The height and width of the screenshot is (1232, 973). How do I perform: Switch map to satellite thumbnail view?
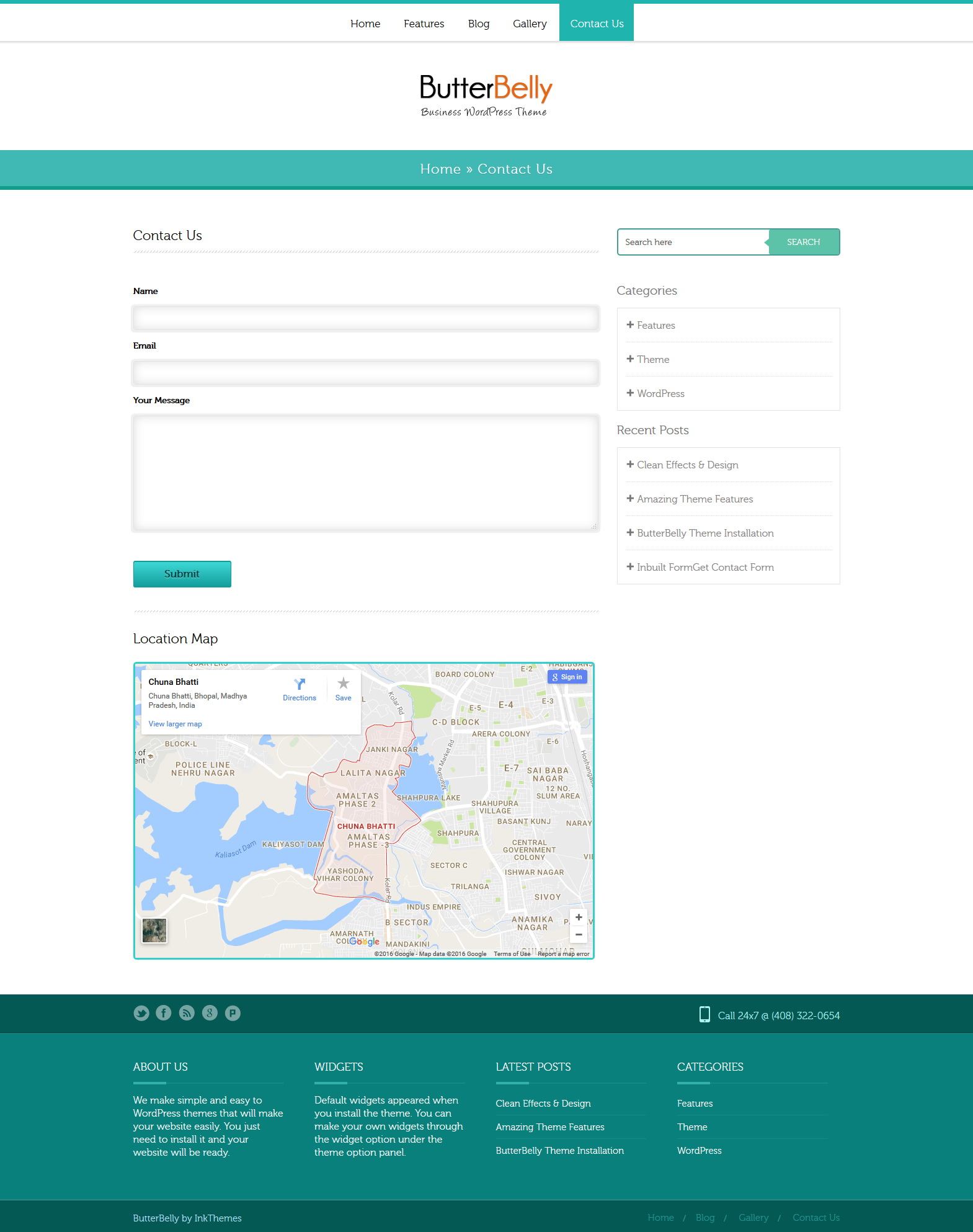[154, 931]
